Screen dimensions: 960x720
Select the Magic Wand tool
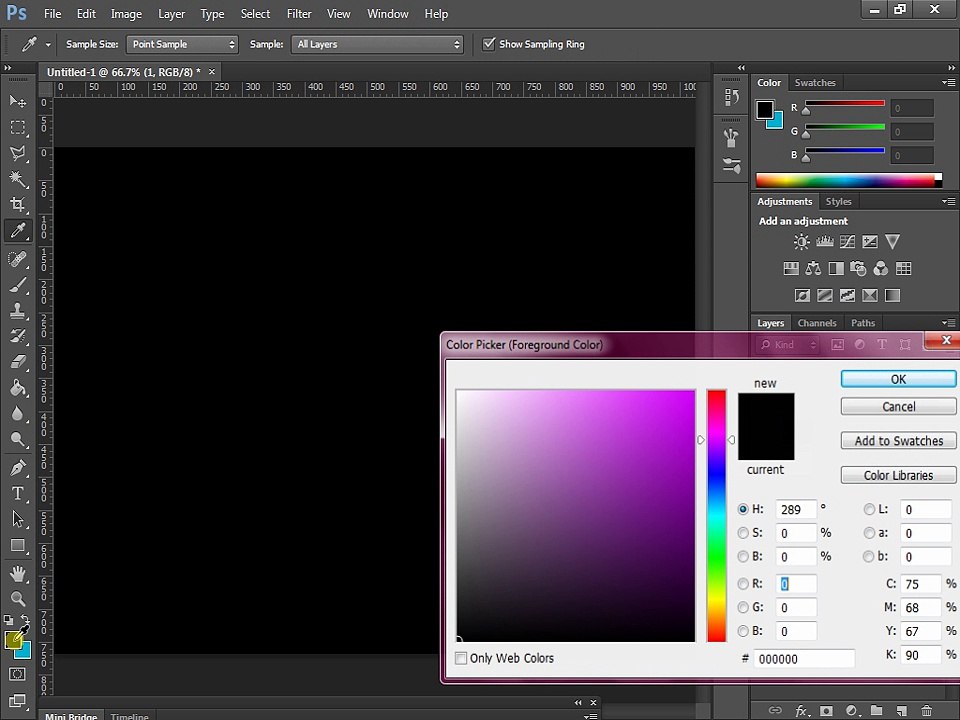18,178
